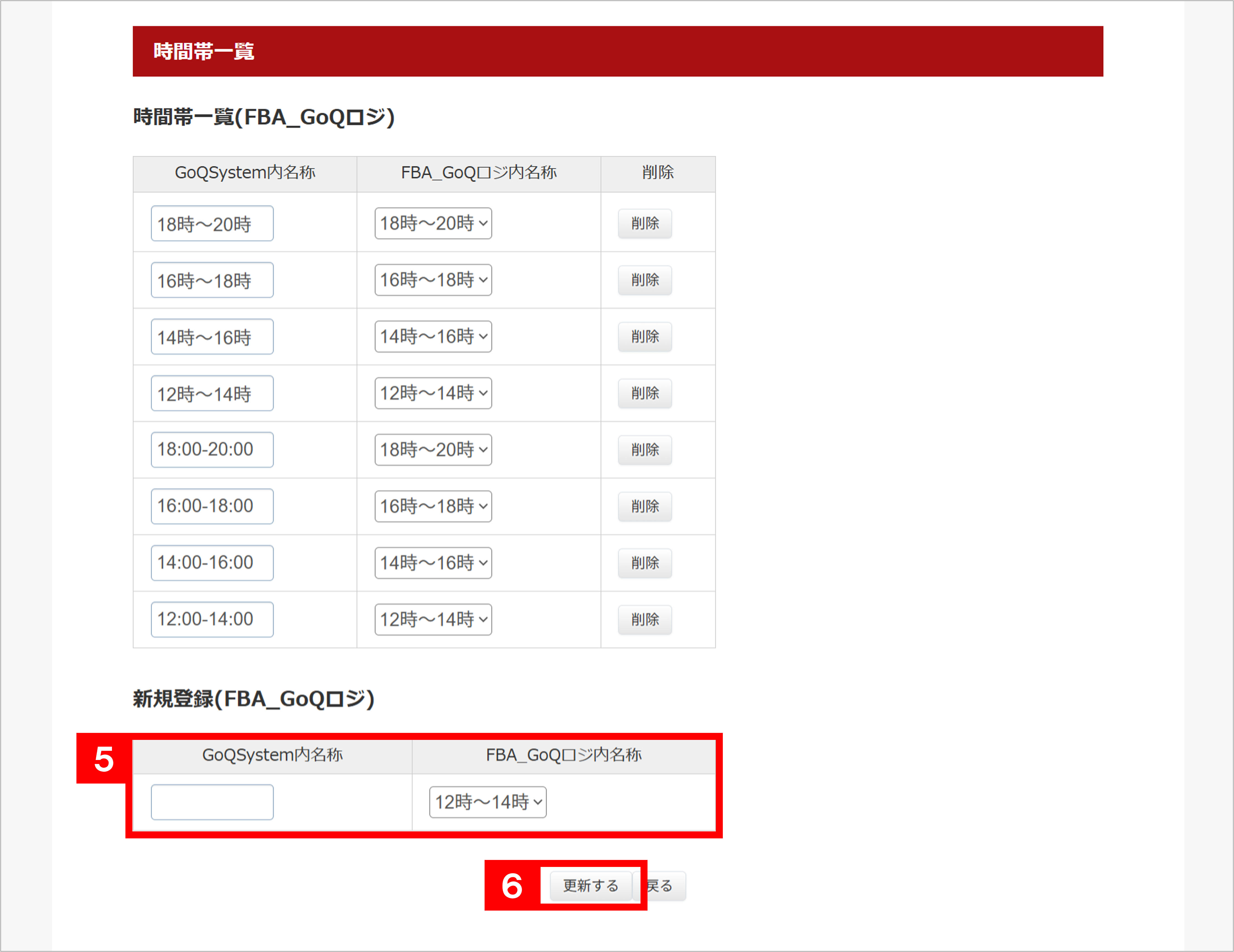Click FBA_GoQロジ内名称 header in new registration table
This screenshot has height=952, width=1234.
point(564,755)
